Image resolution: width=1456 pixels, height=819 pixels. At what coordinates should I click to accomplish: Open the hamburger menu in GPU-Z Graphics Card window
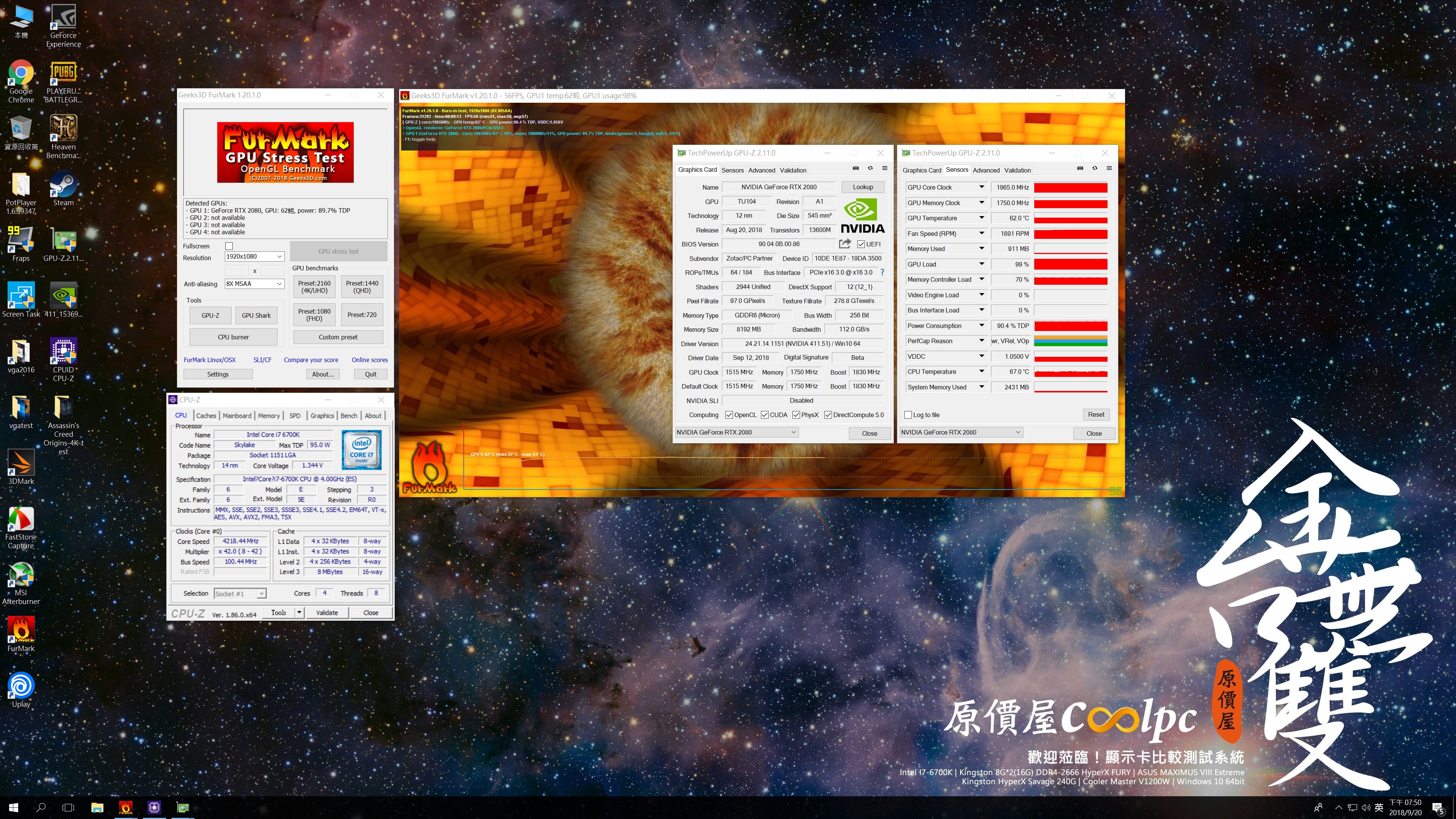pyautogui.click(x=885, y=168)
